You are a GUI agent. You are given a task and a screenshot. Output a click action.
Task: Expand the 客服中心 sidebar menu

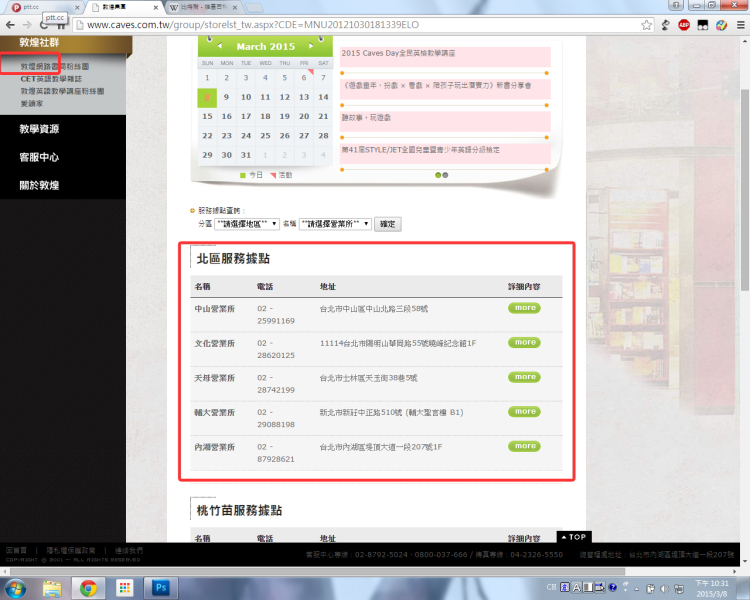(39, 157)
